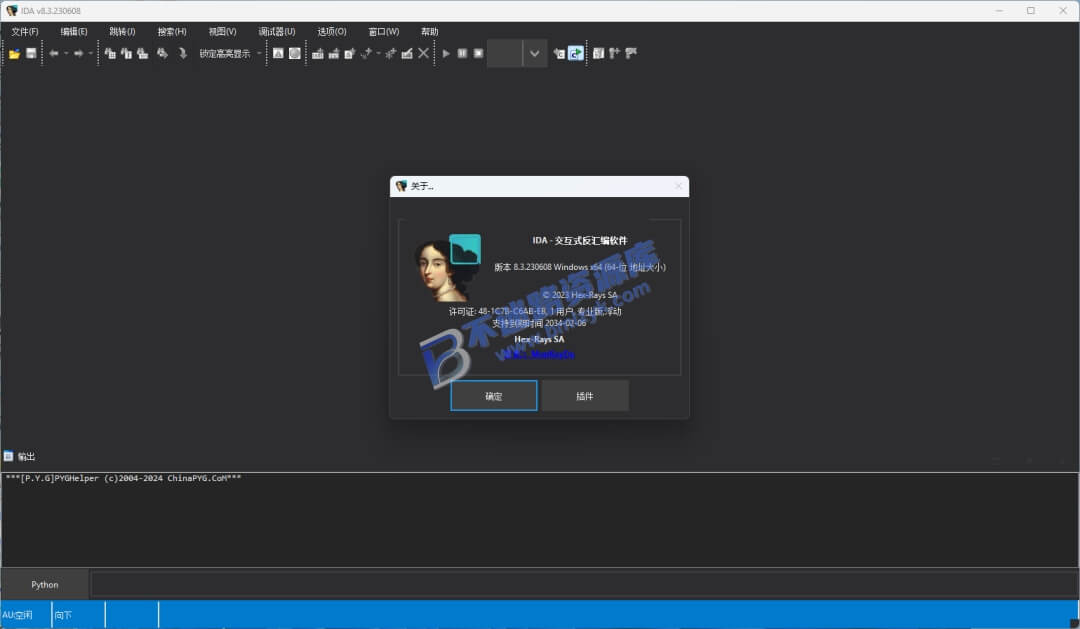Toggle the highlighted green-arrow C icon
This screenshot has height=629, width=1080.
576,53
